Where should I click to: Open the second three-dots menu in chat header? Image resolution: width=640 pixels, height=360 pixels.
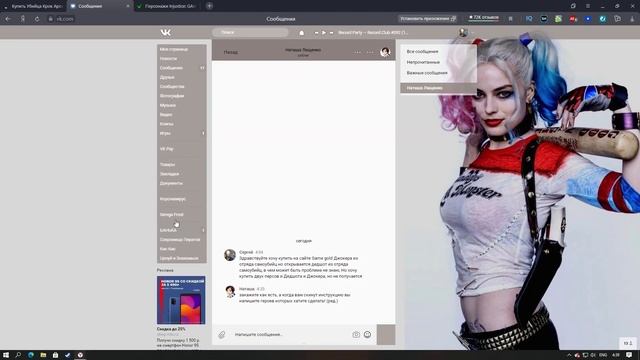[x=370, y=52]
